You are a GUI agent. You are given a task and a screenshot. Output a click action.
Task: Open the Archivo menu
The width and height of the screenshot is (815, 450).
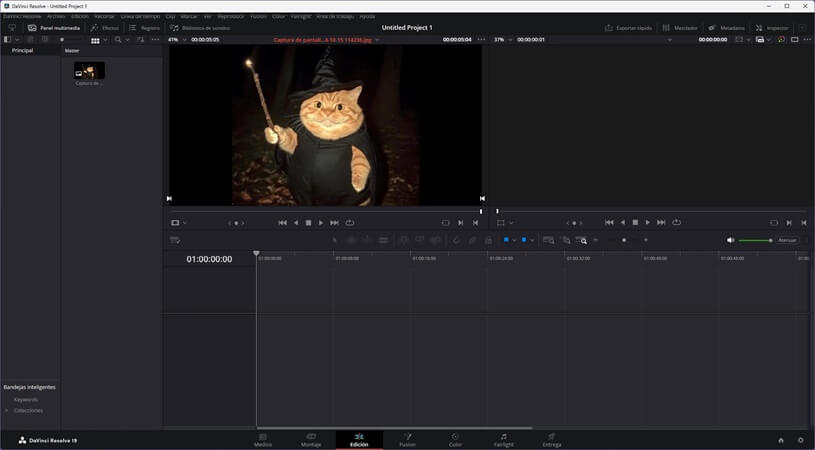(x=56, y=17)
